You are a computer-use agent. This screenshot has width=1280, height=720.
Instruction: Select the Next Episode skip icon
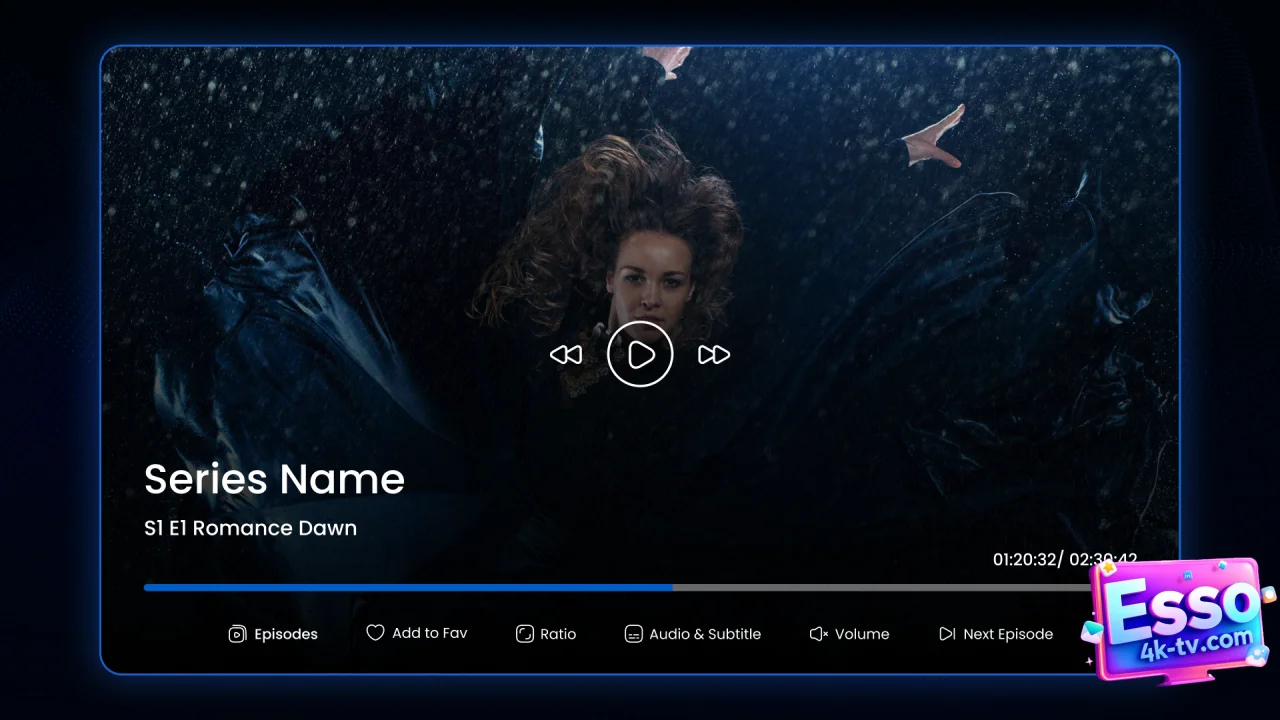click(x=946, y=633)
